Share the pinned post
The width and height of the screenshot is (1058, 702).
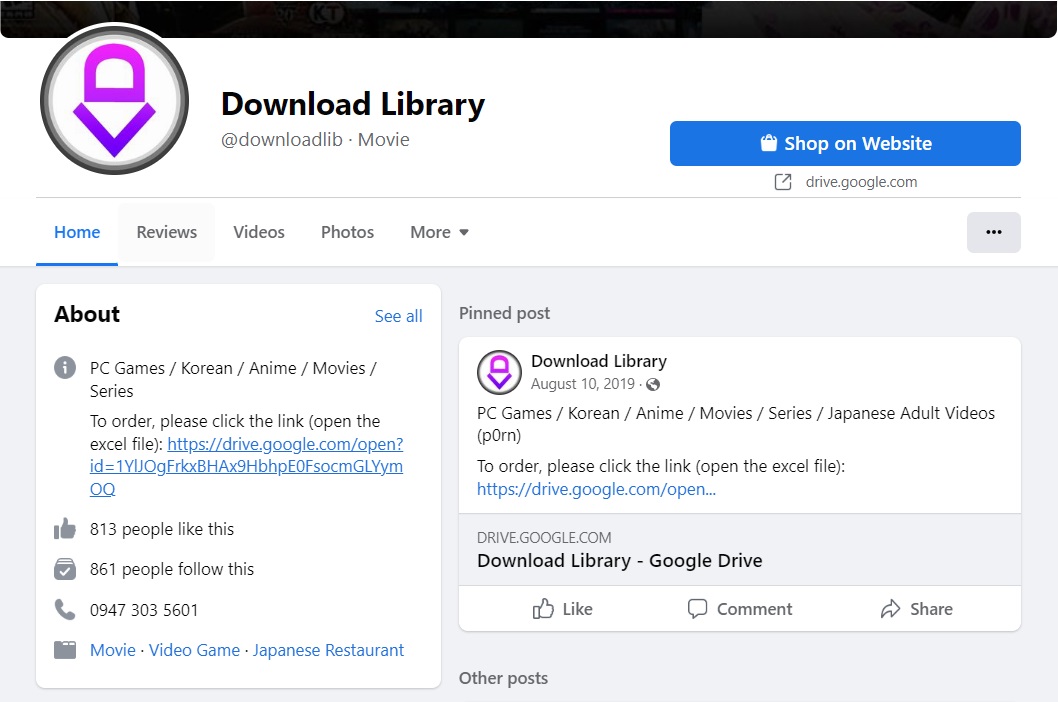tap(916, 609)
